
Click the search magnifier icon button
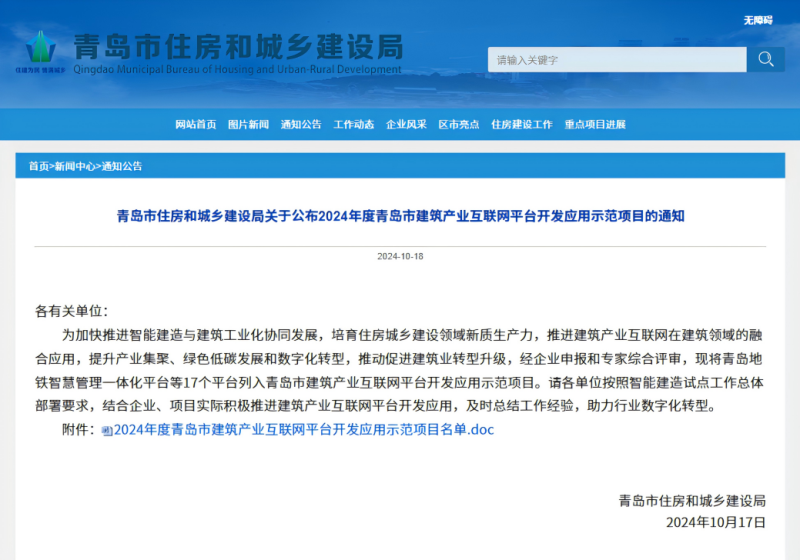coord(766,60)
